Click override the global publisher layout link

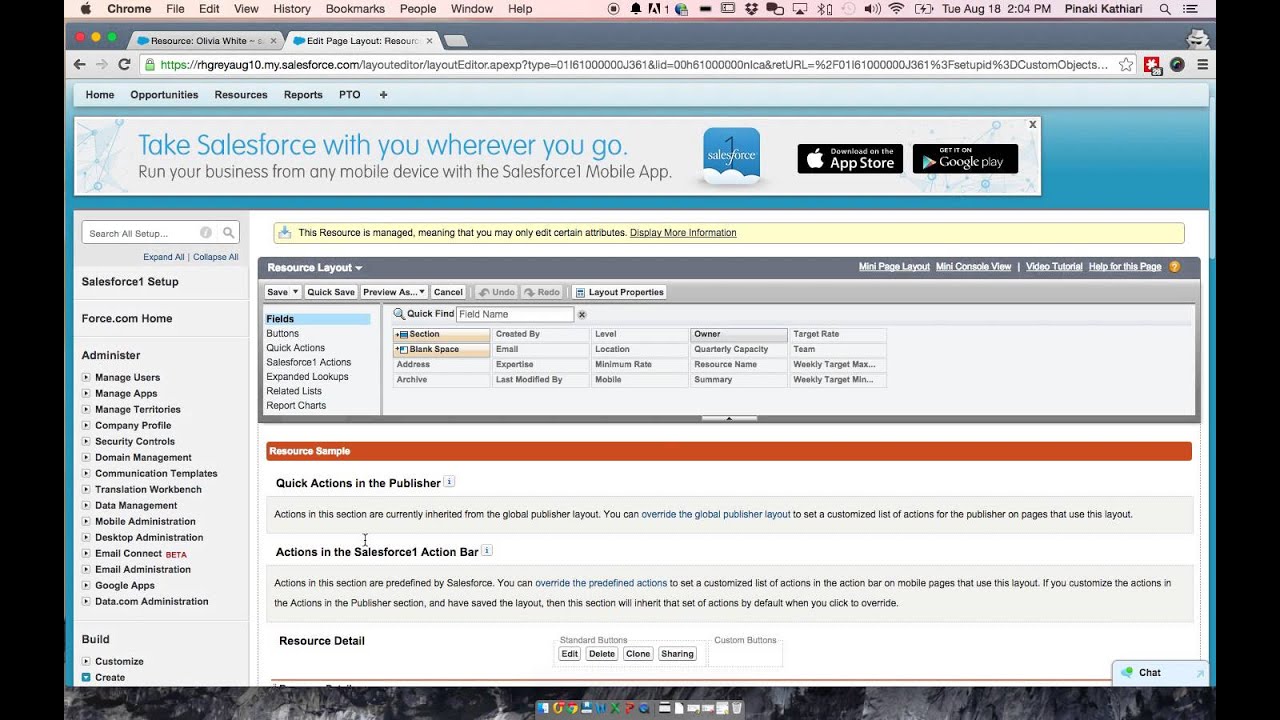pos(716,514)
